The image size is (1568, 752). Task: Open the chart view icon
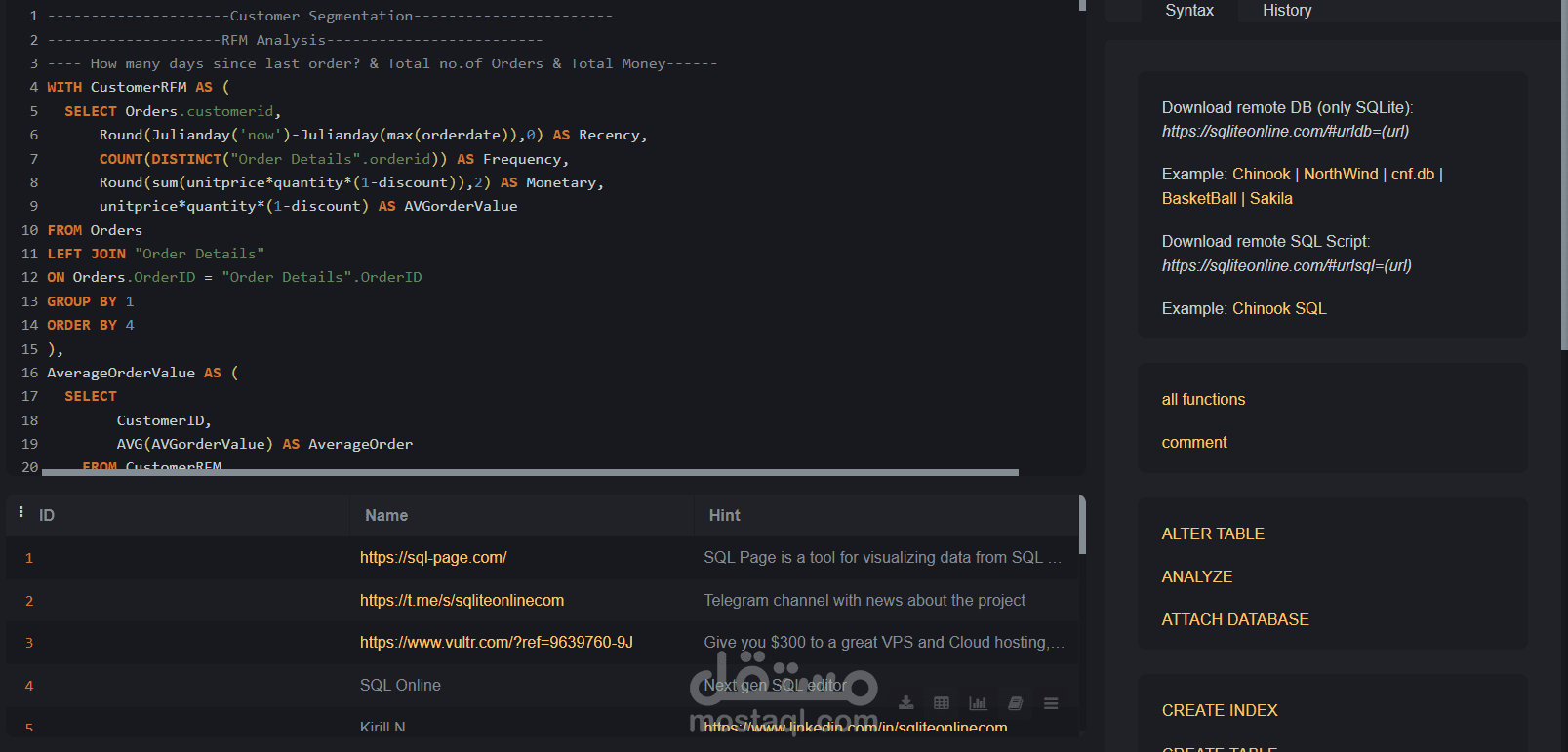[x=978, y=702]
